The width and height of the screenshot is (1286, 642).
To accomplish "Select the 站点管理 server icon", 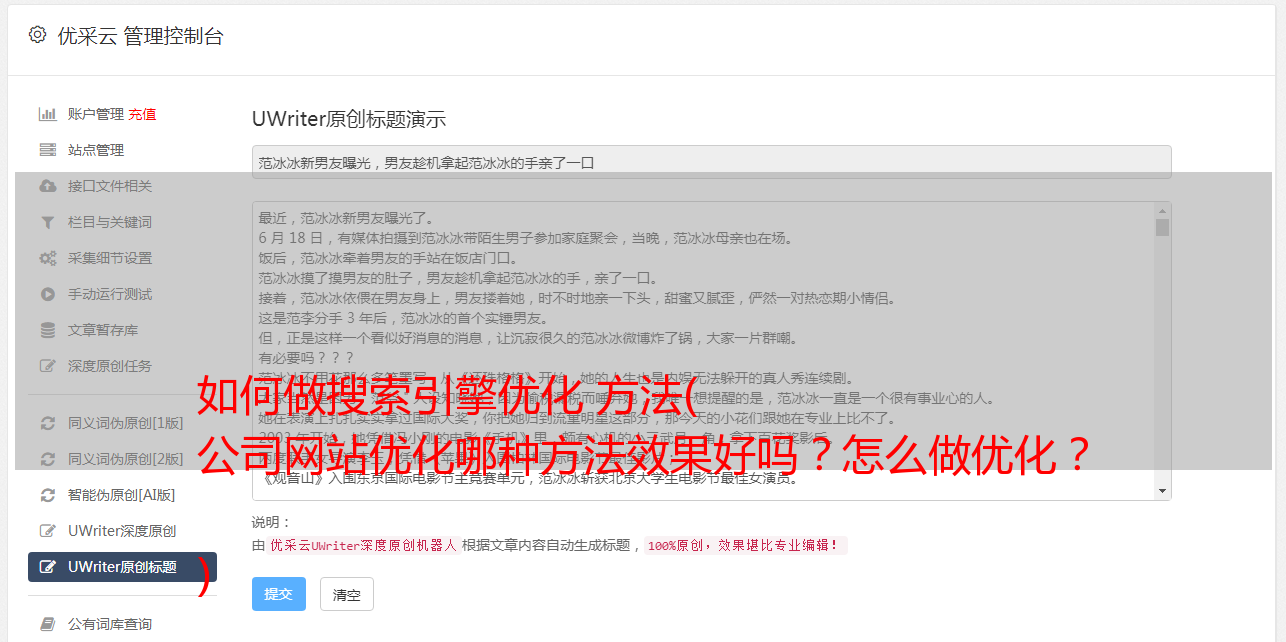I will point(47,150).
